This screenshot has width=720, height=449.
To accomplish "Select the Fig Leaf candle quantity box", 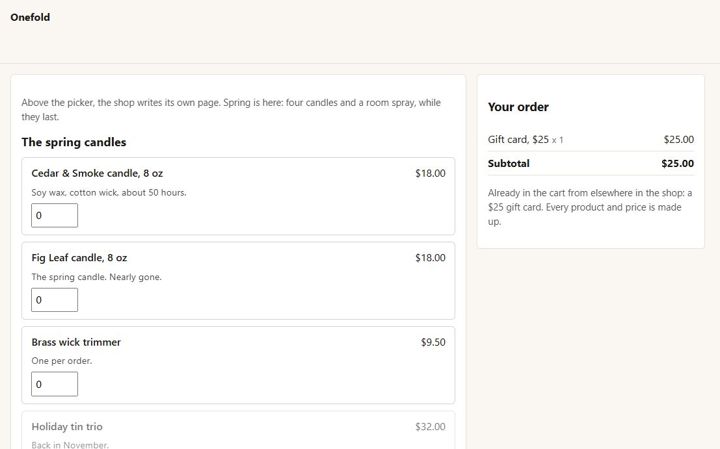I will (x=54, y=300).
